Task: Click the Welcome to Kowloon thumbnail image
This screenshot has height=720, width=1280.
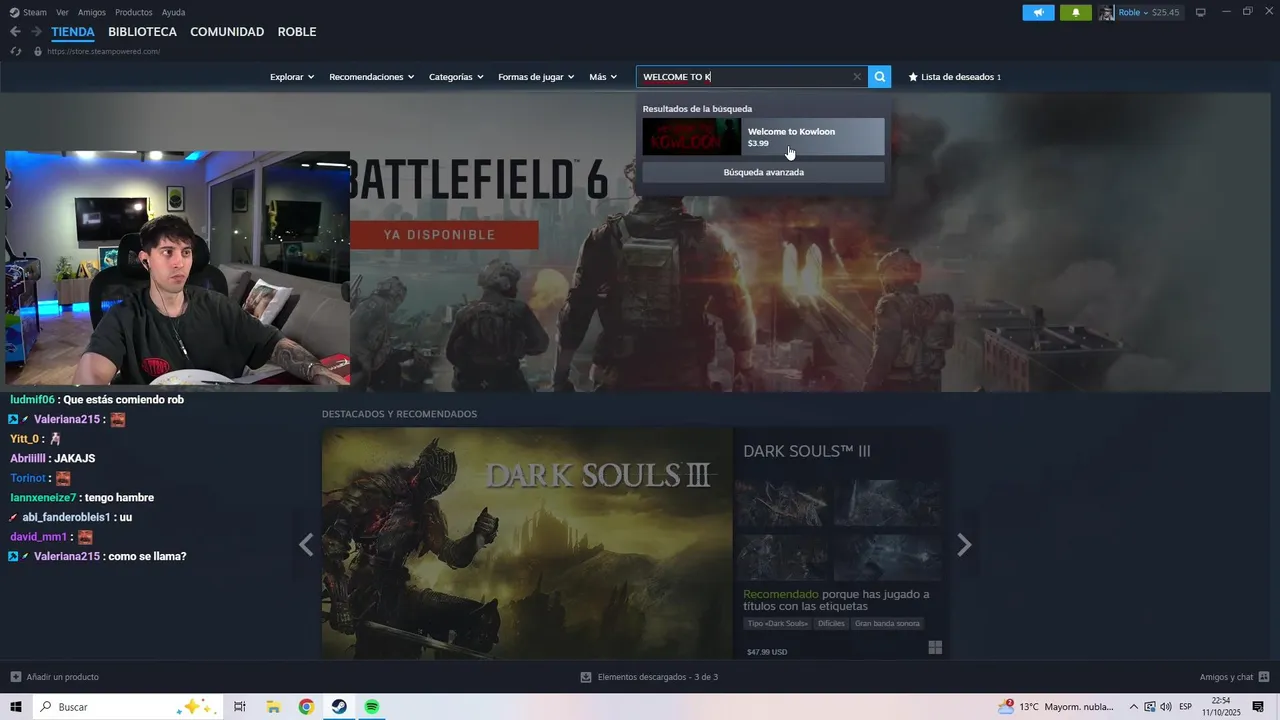Action: click(x=691, y=137)
